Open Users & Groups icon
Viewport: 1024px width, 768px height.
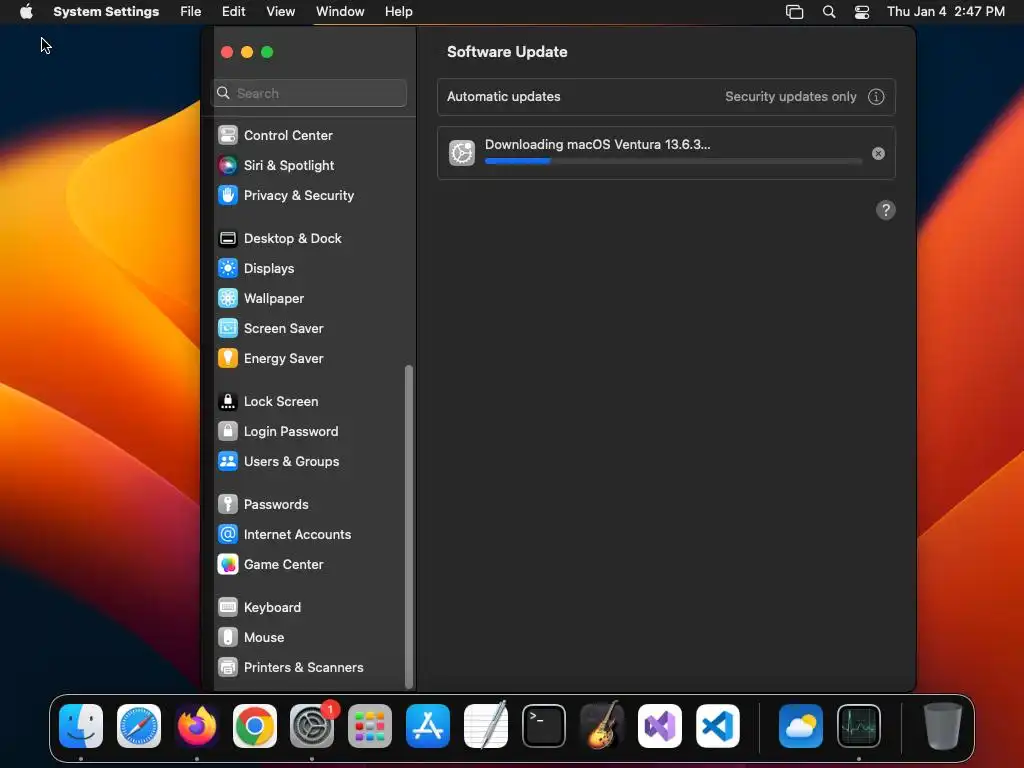228,462
